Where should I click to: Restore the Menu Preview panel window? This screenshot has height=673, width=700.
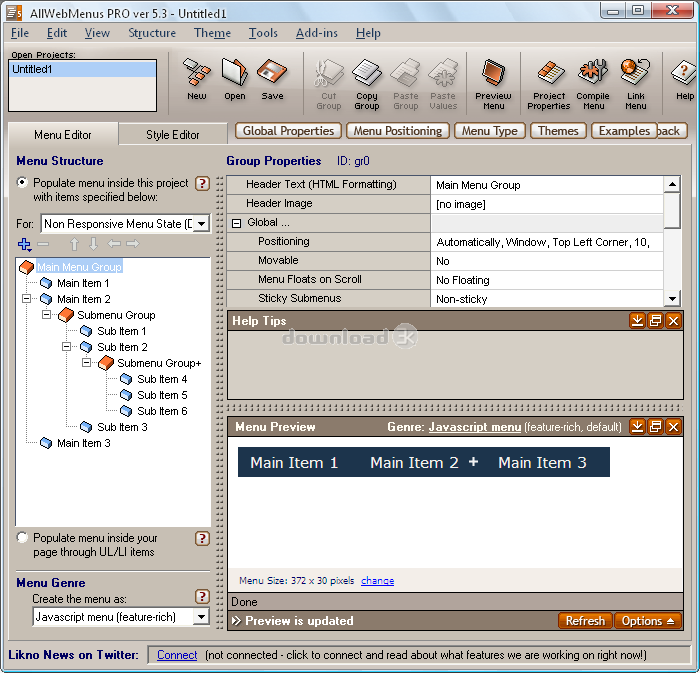click(655, 427)
